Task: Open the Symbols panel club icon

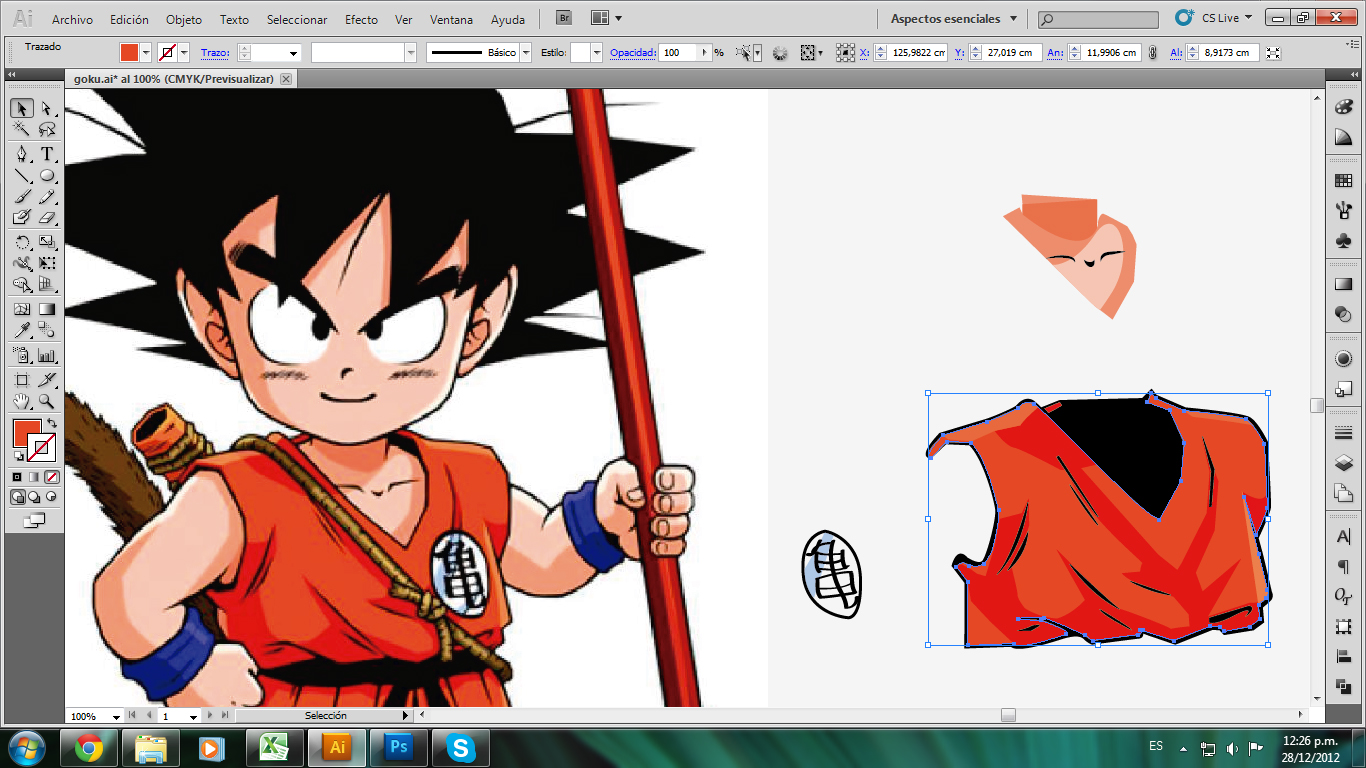Action: tap(1343, 241)
